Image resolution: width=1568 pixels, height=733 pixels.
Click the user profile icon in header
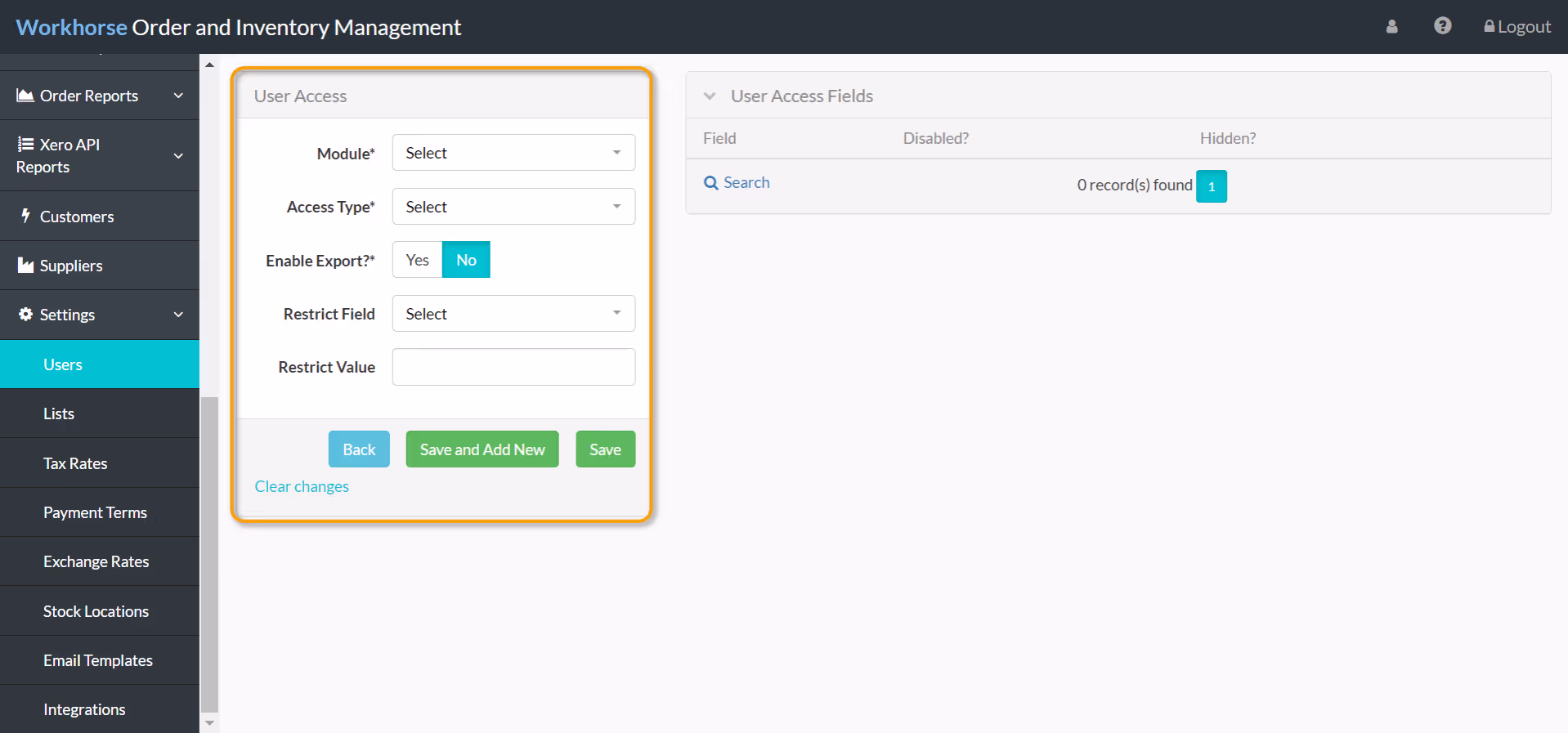tap(1391, 27)
